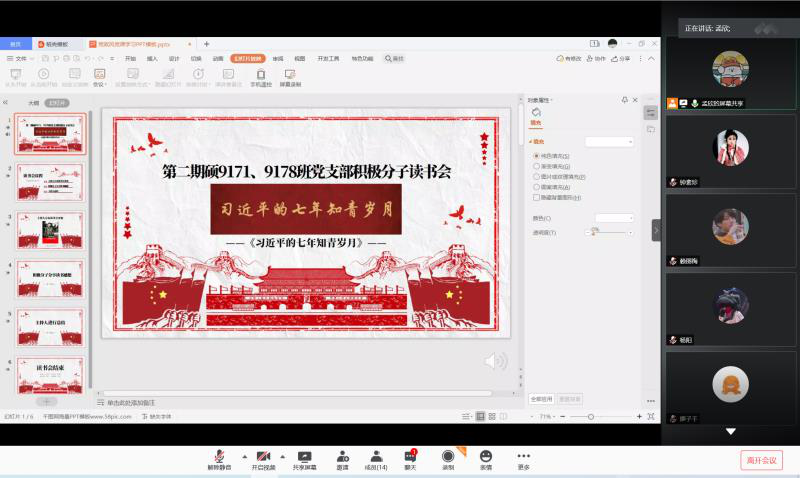The height and width of the screenshot is (478, 800).
Task: Click apply to all button
Action: pos(540,398)
